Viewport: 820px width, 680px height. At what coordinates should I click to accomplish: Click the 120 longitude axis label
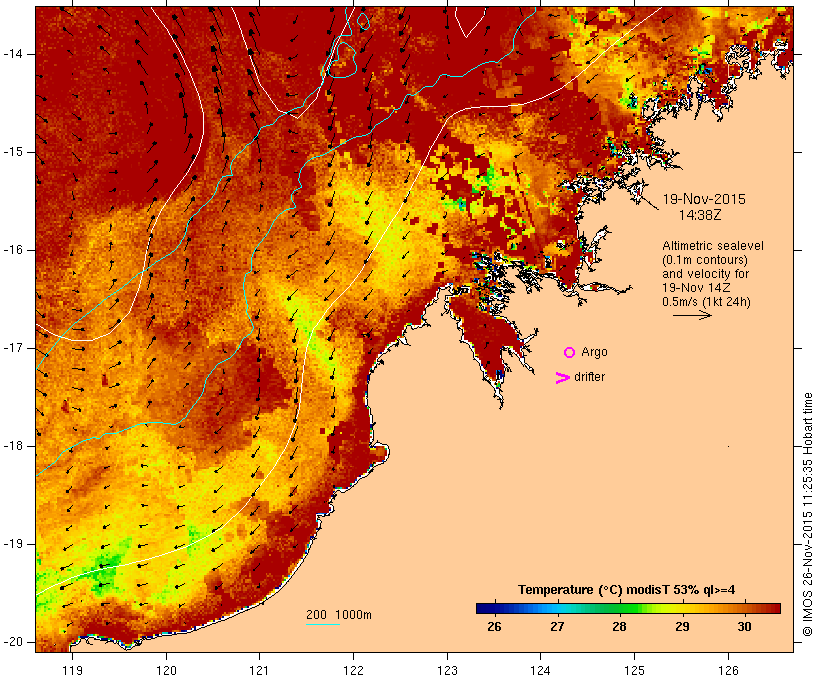(166, 670)
